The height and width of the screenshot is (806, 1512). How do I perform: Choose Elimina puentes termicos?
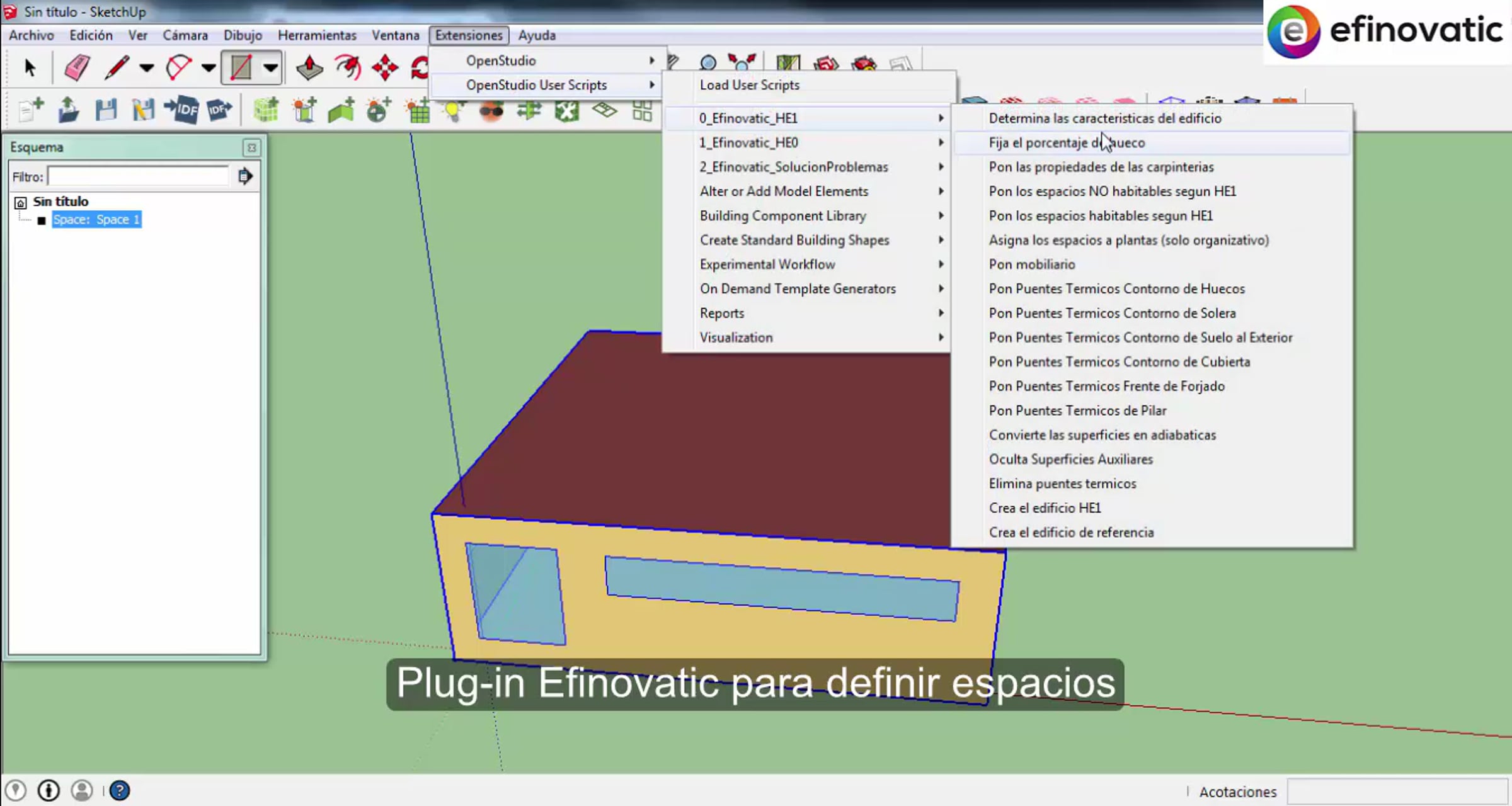click(x=1152, y=484)
